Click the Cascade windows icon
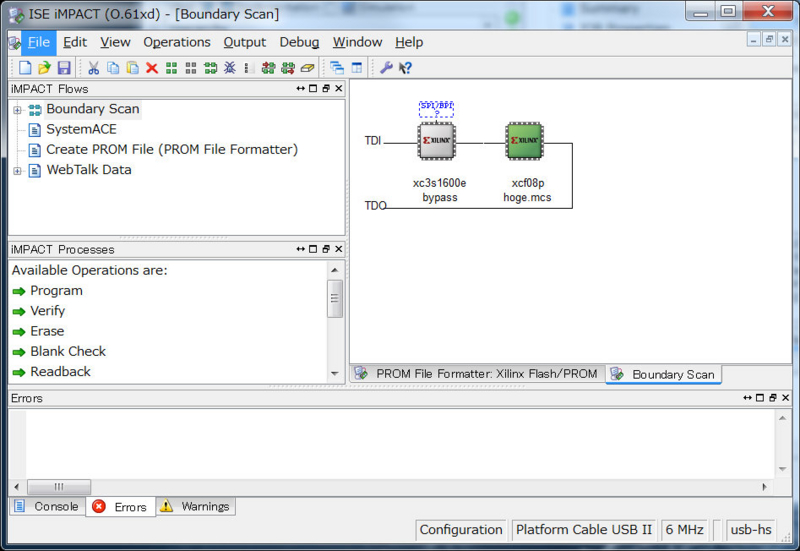The width and height of the screenshot is (800, 551). tap(337, 68)
